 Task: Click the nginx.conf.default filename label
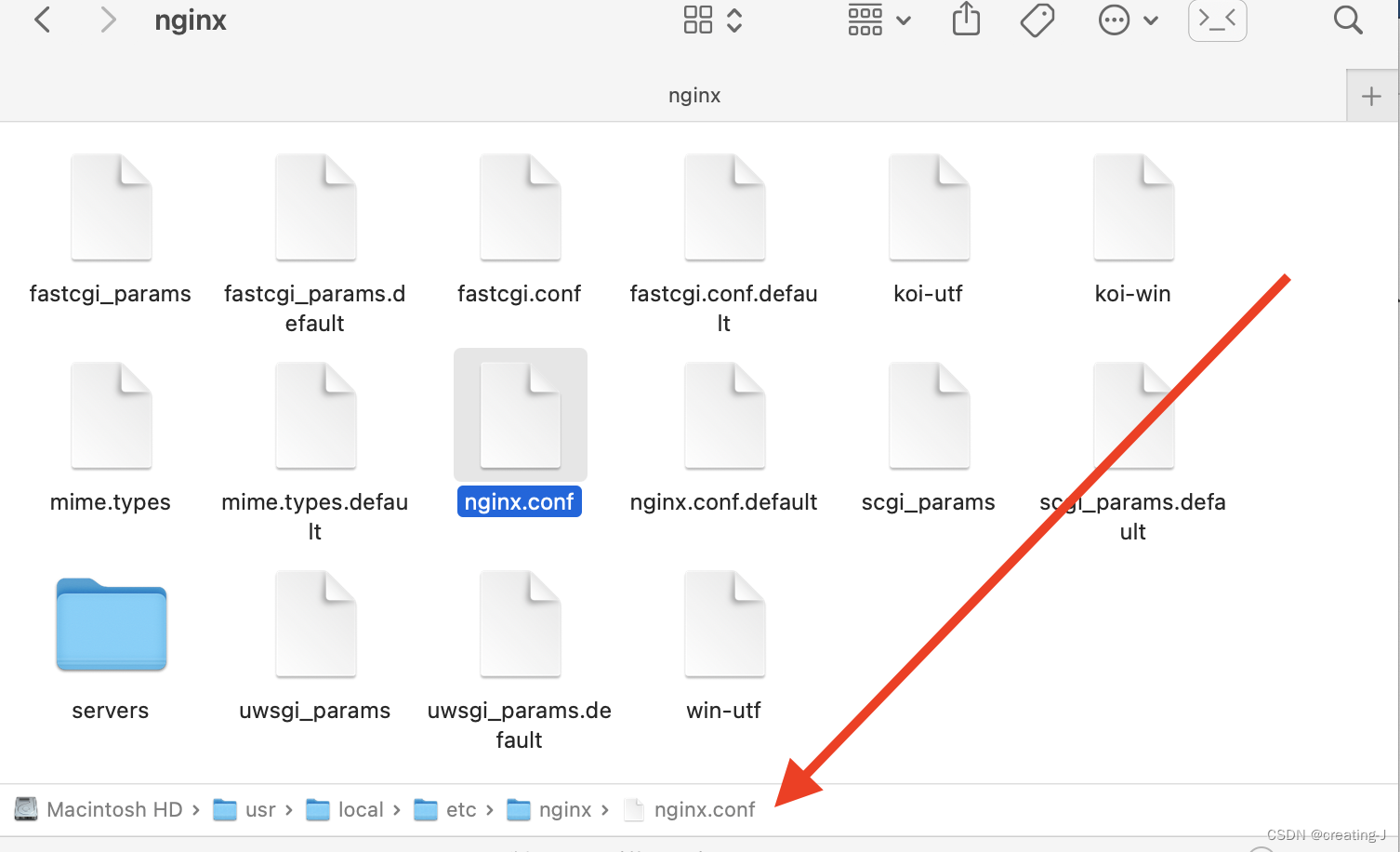[x=724, y=502]
